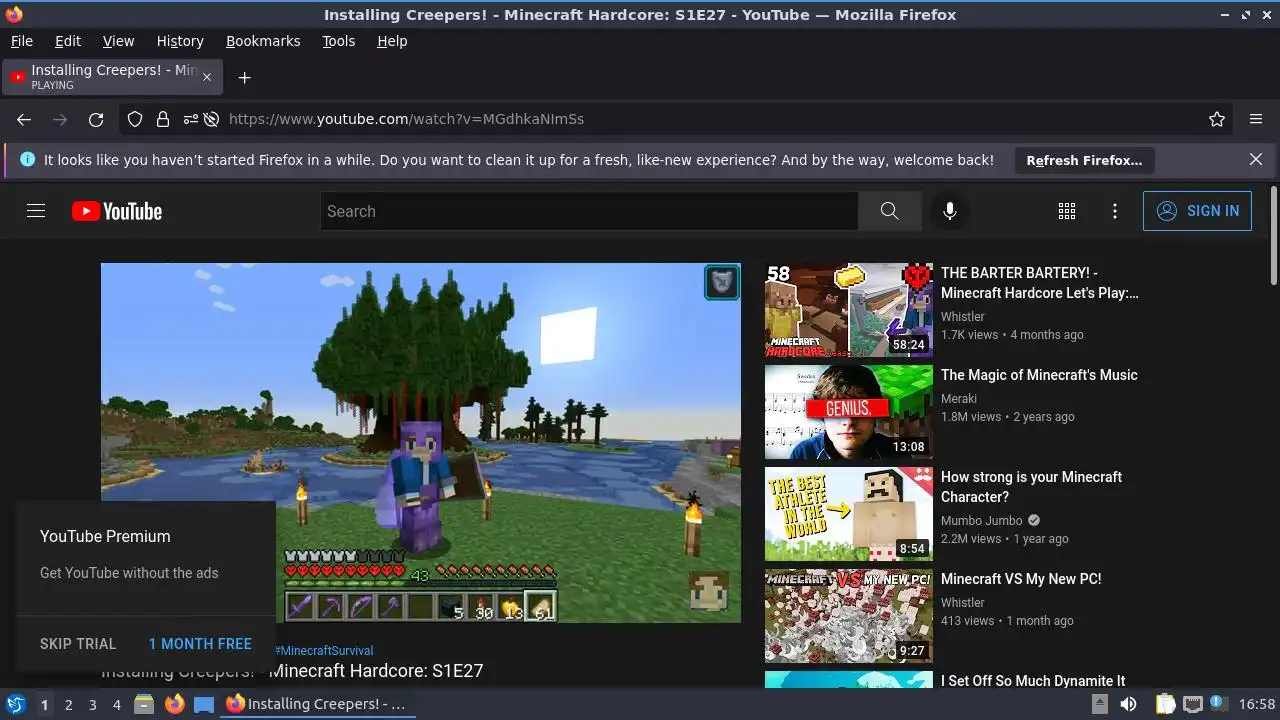Viewport: 1280px width, 720px height.
Task: Open YouTube settings three-dot menu
Action: [1115, 211]
